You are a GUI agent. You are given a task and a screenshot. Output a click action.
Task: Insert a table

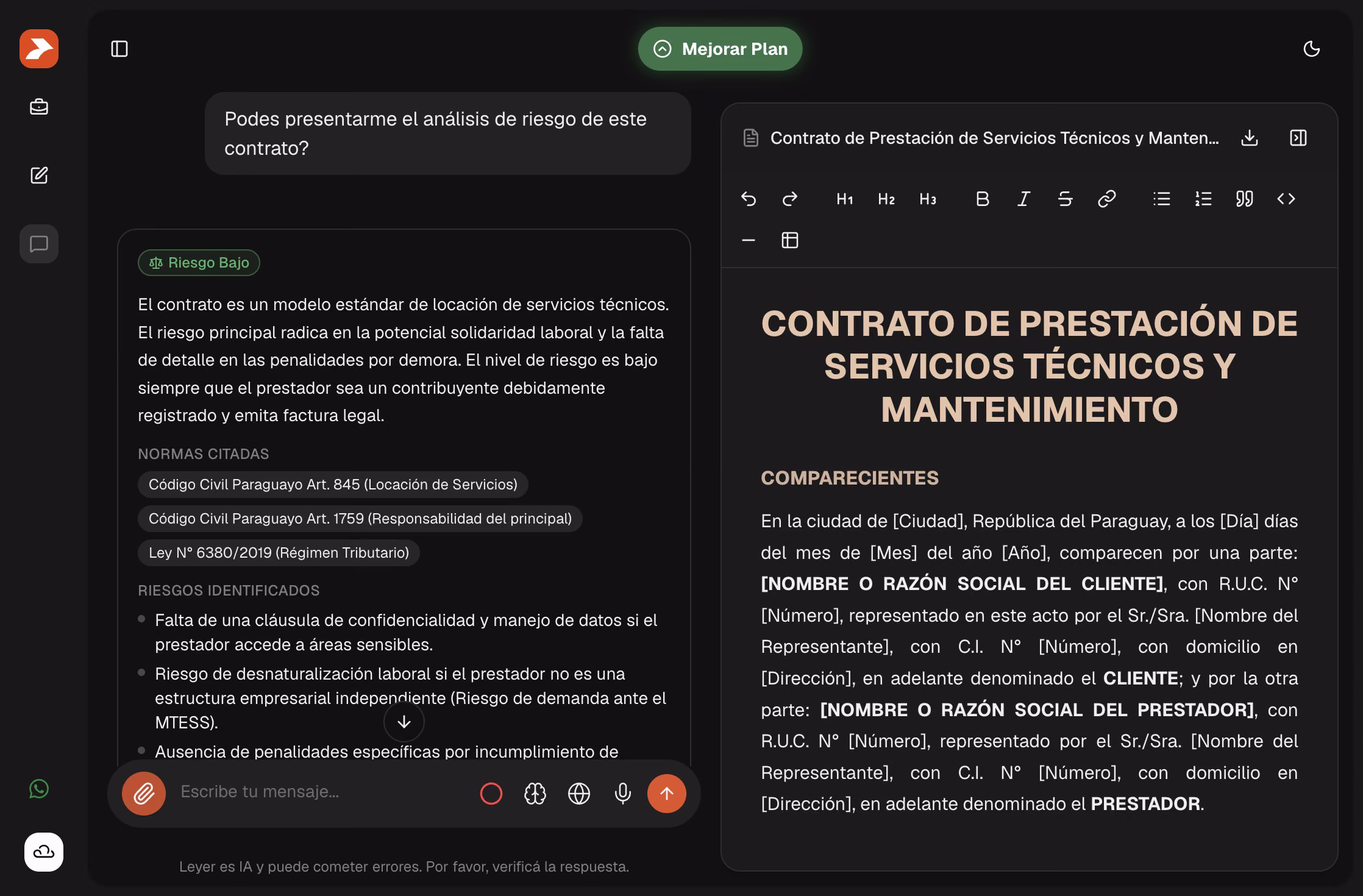(x=790, y=240)
